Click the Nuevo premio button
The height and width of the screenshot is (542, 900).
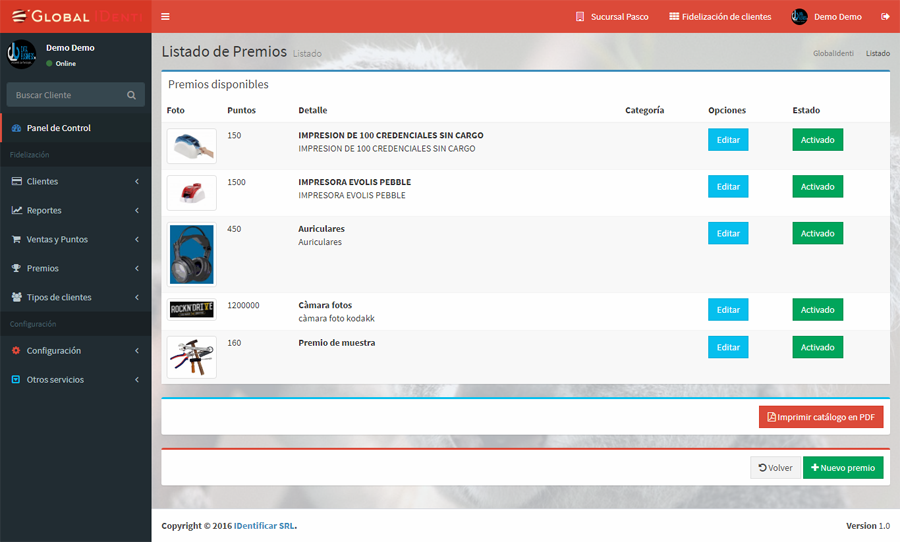842,467
